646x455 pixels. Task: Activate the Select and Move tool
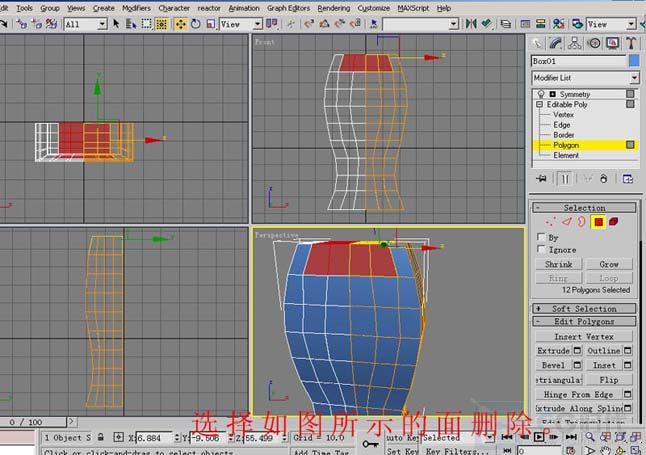(180, 24)
